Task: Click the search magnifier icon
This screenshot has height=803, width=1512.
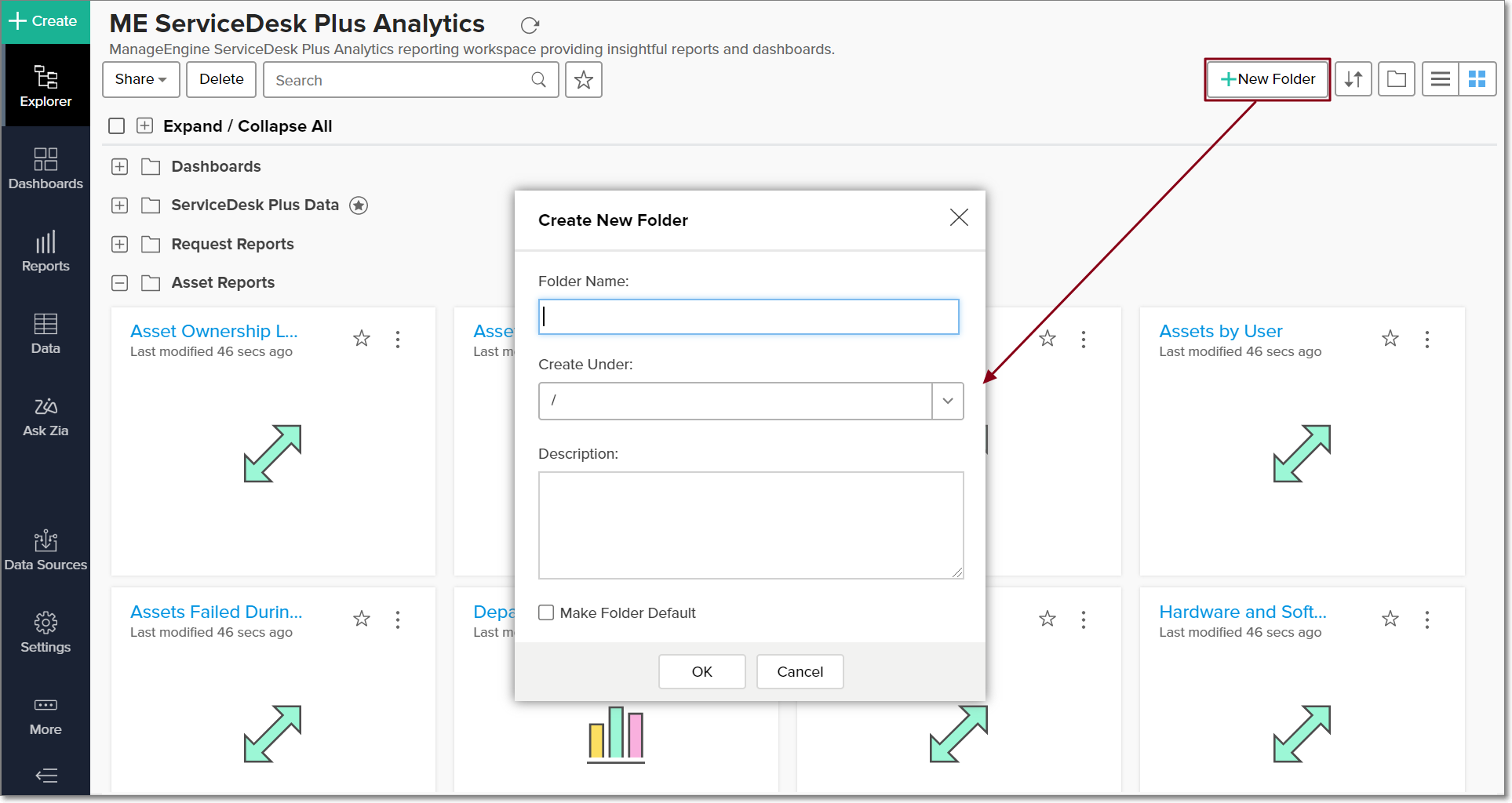Action: click(539, 80)
